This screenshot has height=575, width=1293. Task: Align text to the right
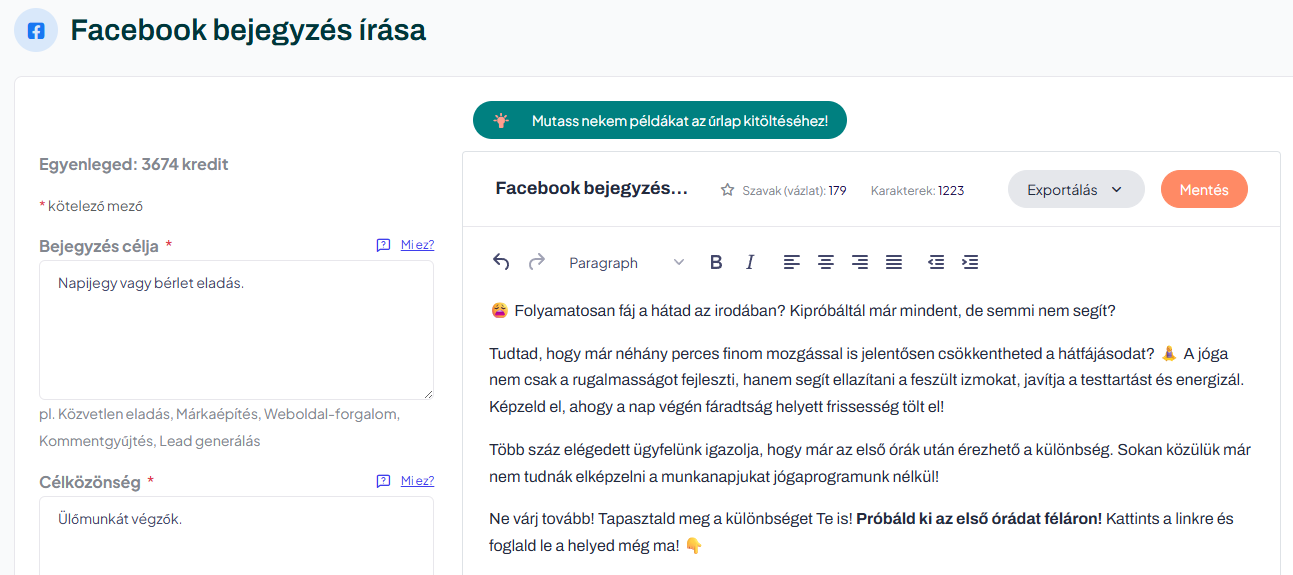[860, 262]
